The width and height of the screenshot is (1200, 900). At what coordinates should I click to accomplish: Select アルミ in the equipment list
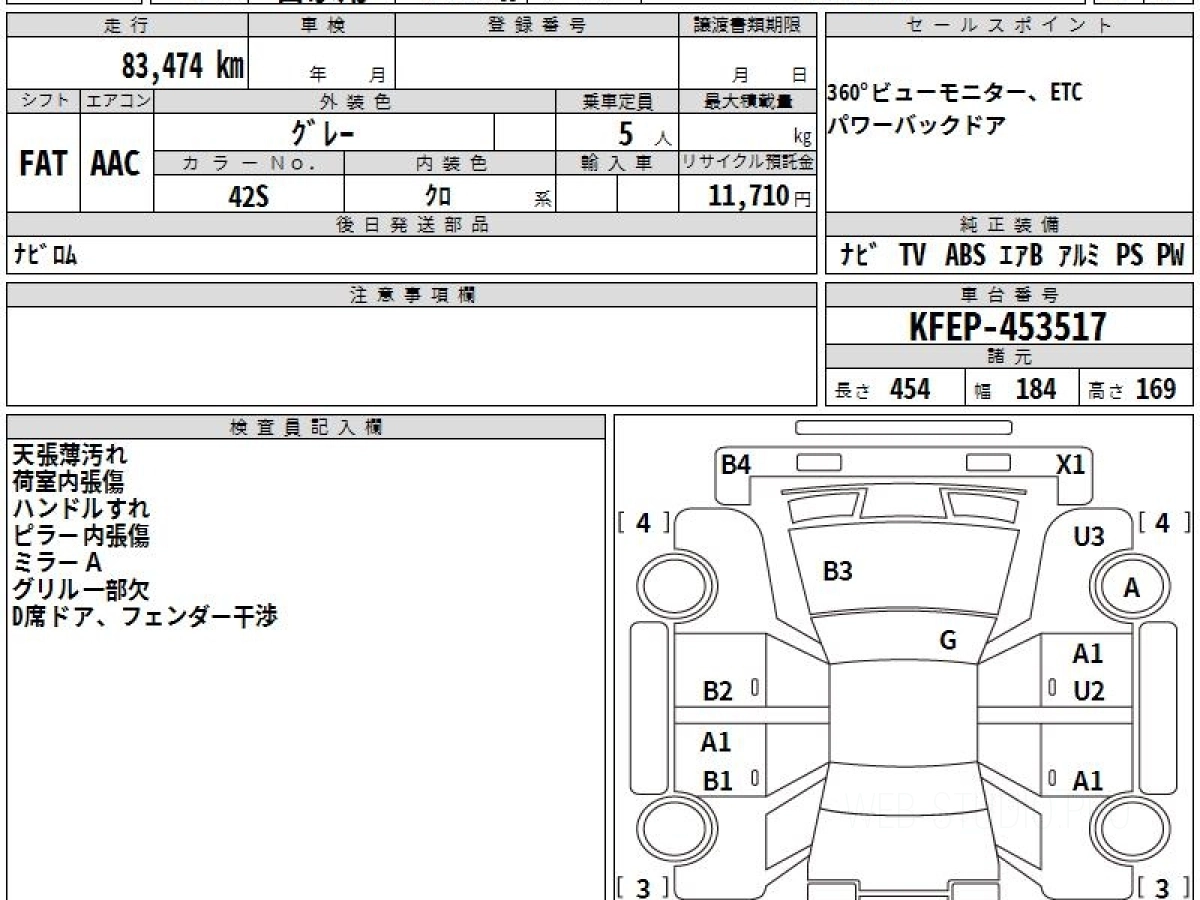coord(1080,256)
